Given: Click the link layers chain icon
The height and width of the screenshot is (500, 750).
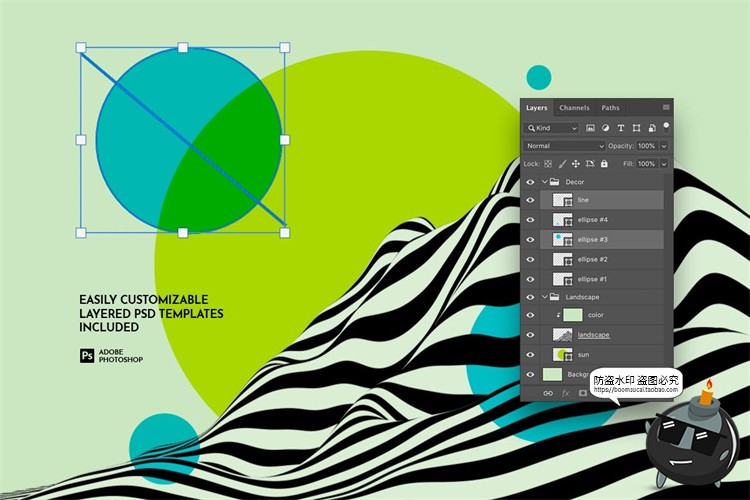Looking at the screenshot, I should pos(547,393).
